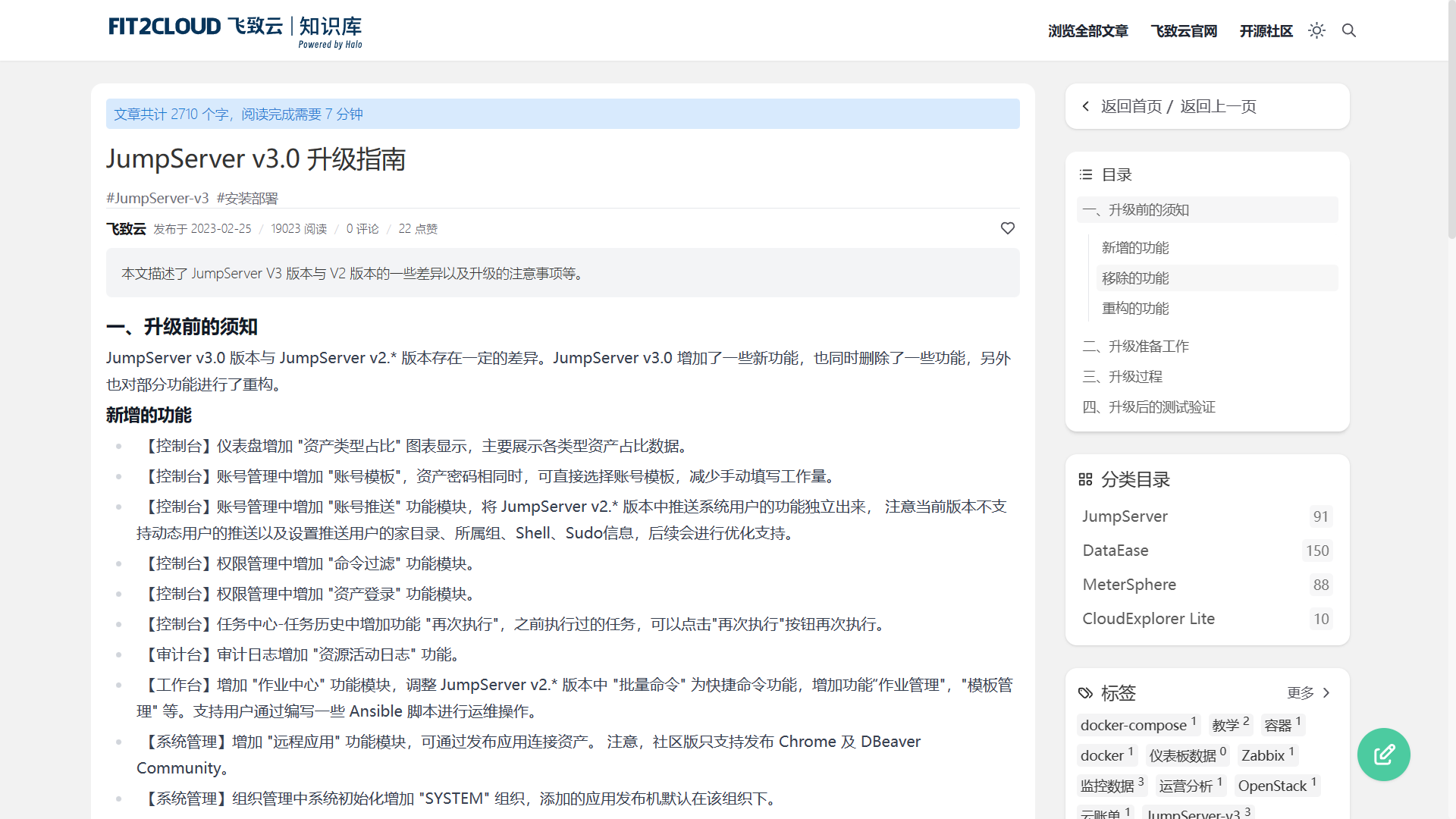Open the green floating edit button
This screenshot has height=819, width=1456.
tap(1384, 755)
